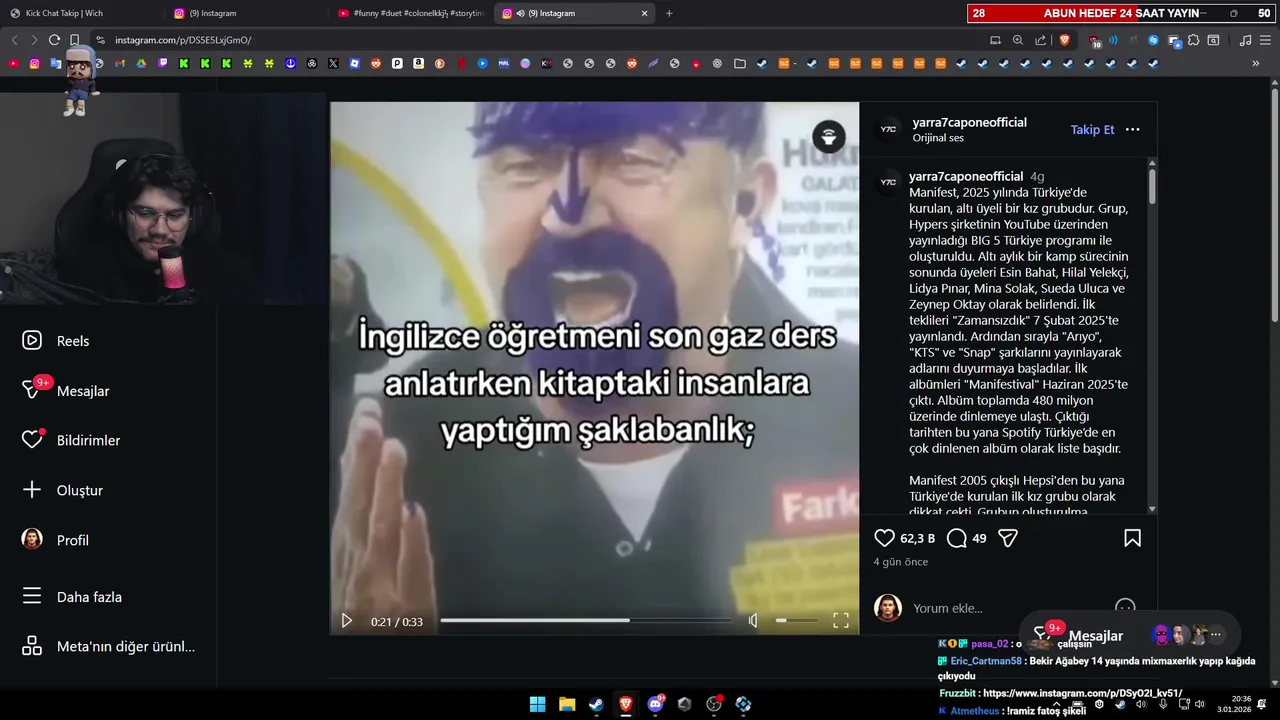Open Windows Start menu
Viewport: 1280px width, 720px height.
click(x=537, y=704)
